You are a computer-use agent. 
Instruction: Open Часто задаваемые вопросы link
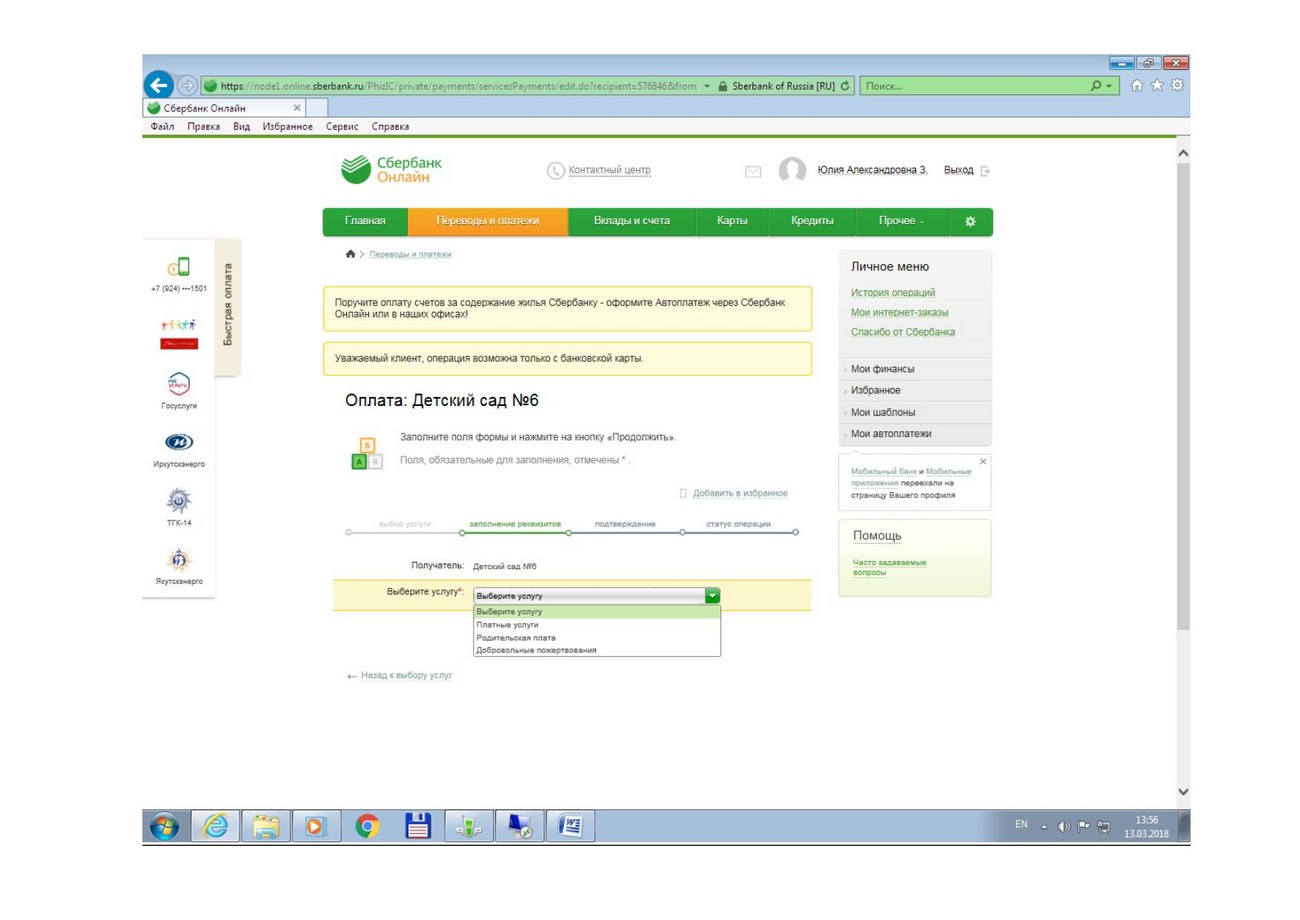coord(888,567)
